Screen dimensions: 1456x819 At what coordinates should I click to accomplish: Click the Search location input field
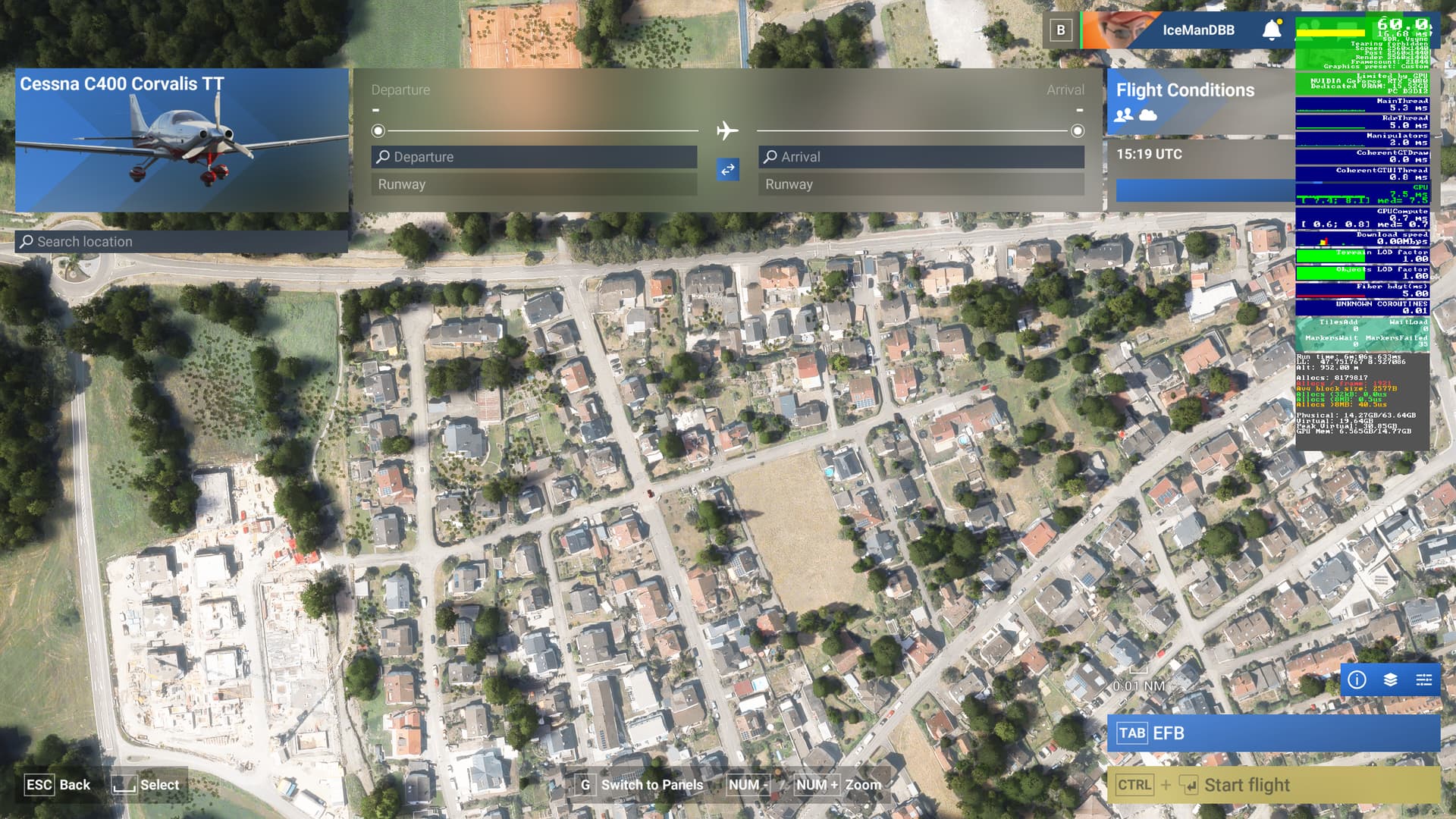coord(182,242)
